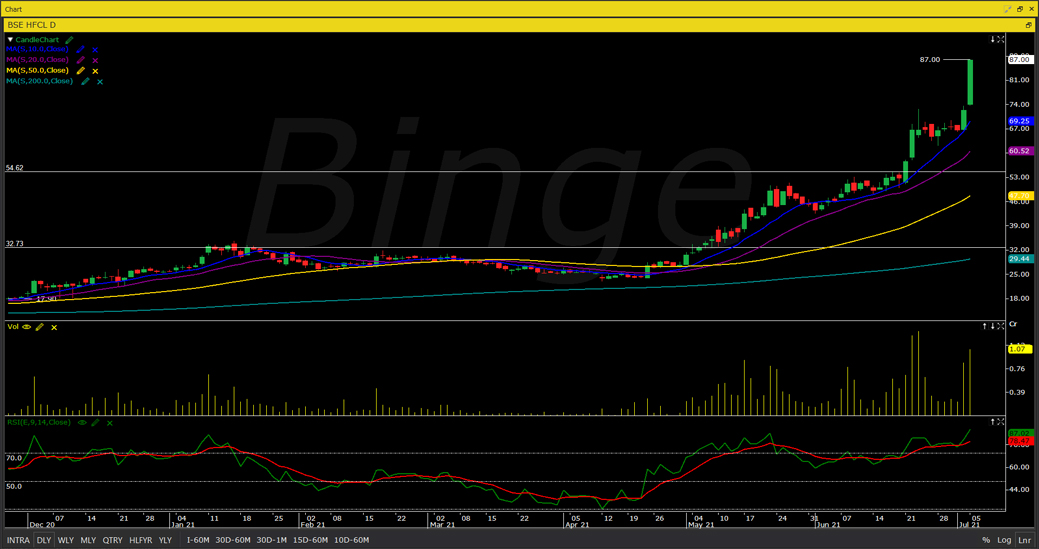
Task: Remove the RSI(E,9,14,Close) indicator
Action: (x=110, y=422)
